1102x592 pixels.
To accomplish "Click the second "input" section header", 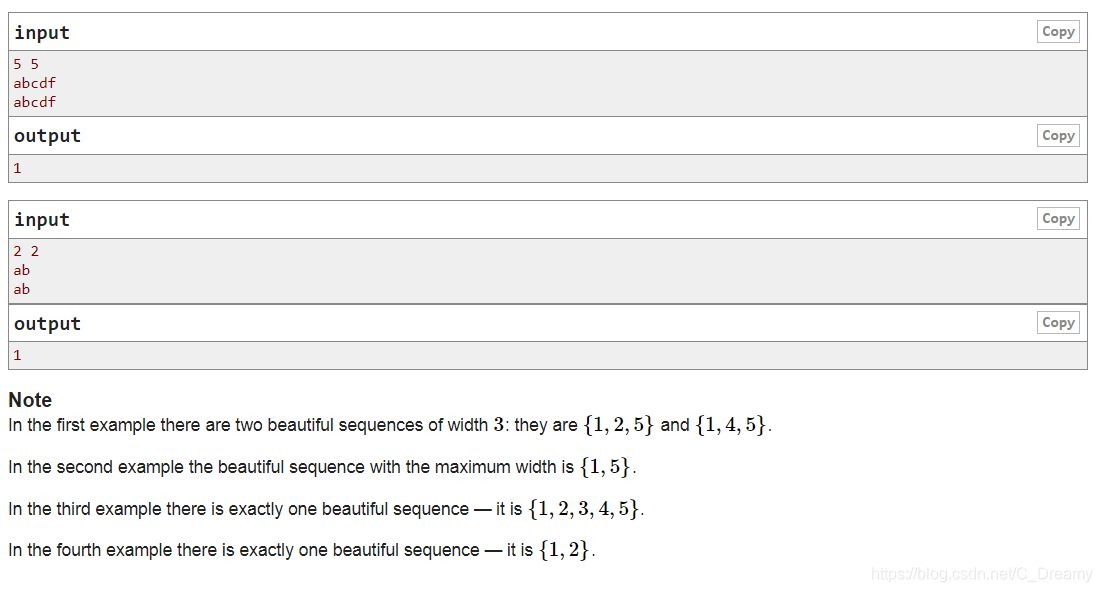I will [x=41, y=218].
